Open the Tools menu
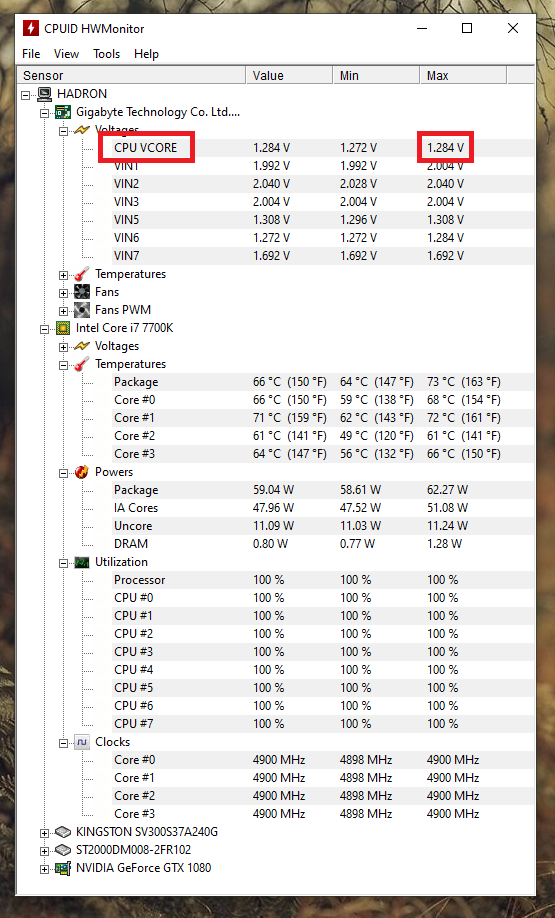Viewport: 555px width, 918px height. pyautogui.click(x=107, y=54)
